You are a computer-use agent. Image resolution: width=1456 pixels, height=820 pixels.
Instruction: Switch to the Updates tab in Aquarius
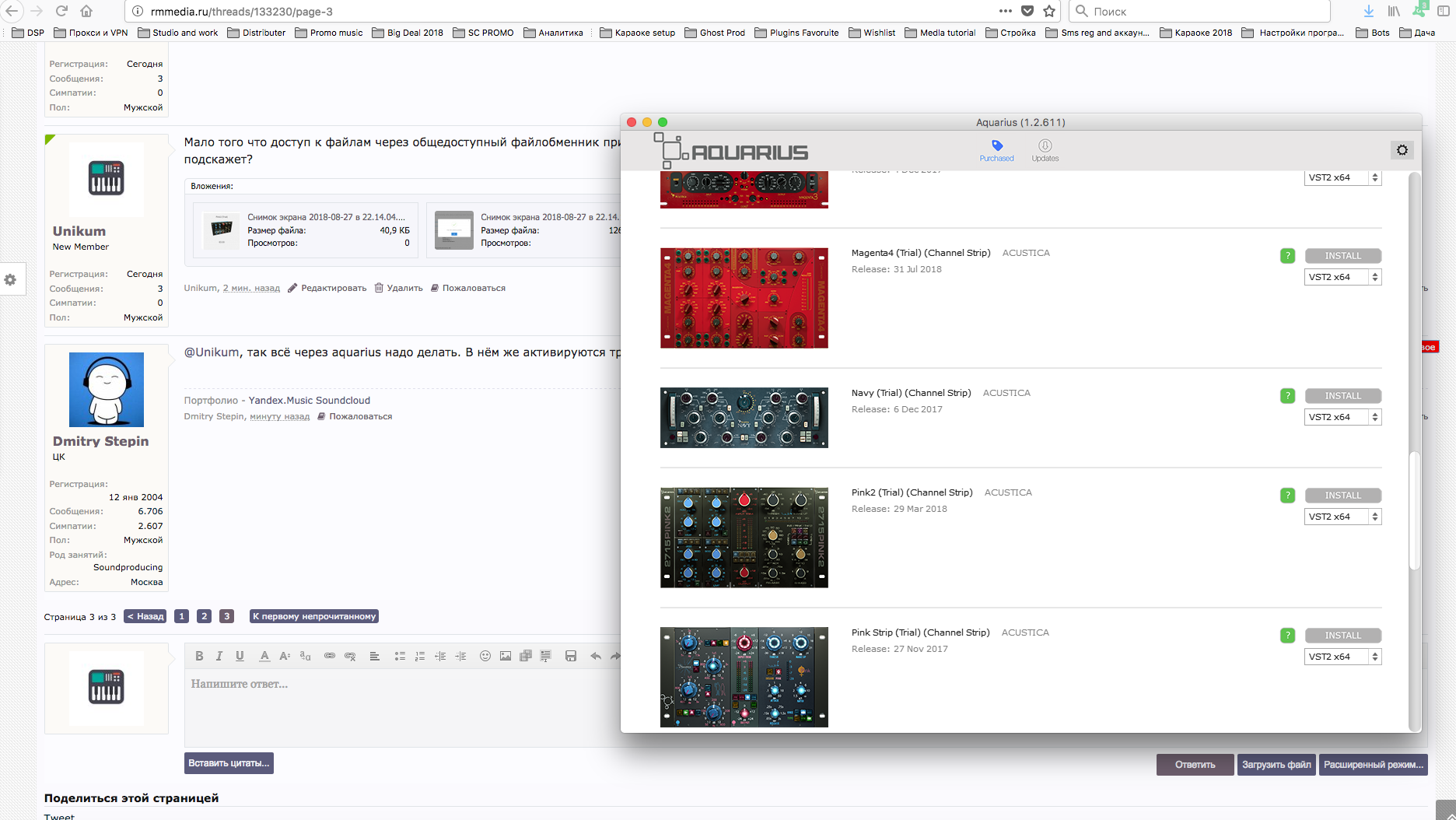pyautogui.click(x=1045, y=151)
